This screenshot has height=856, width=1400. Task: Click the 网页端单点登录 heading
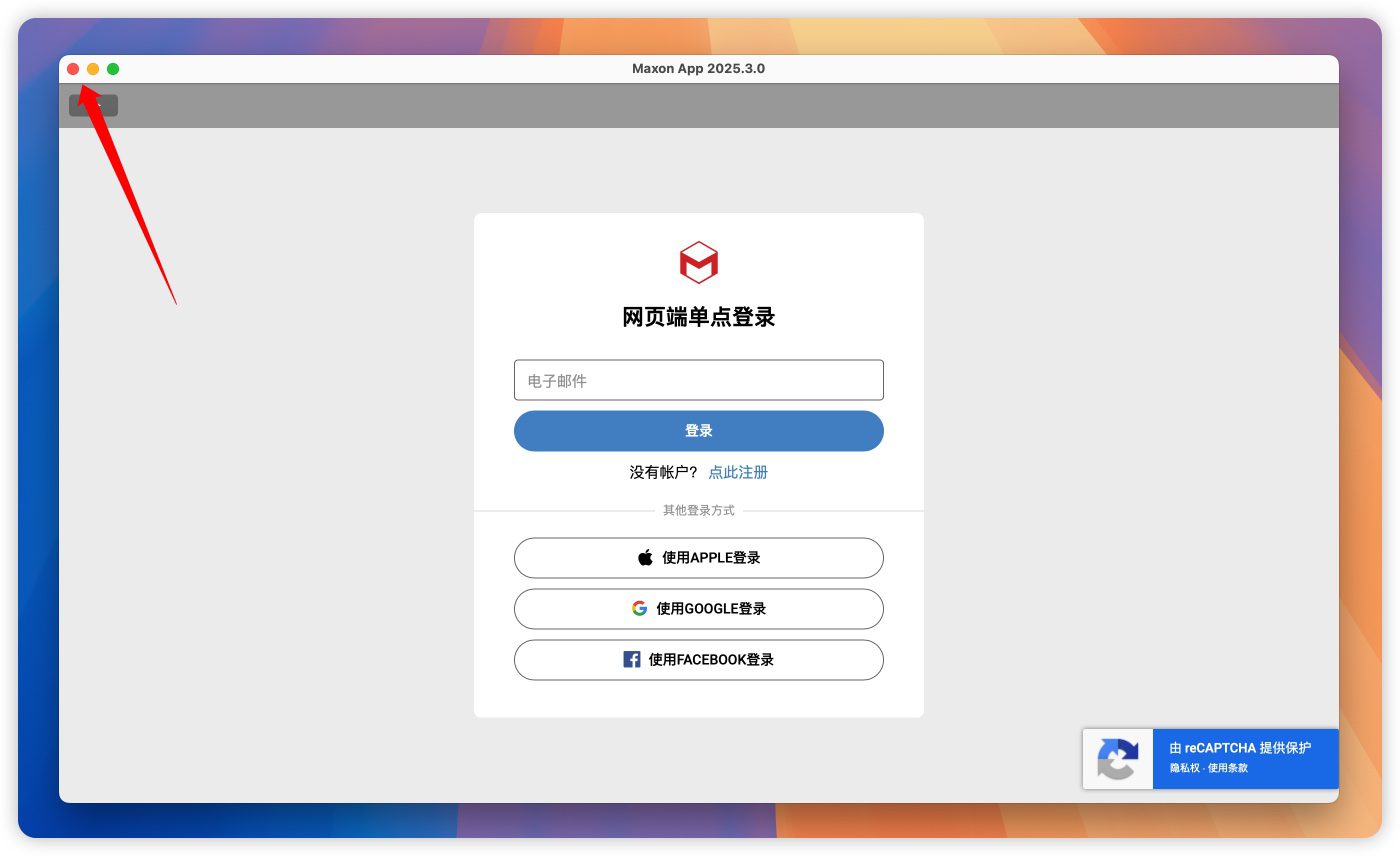698,317
